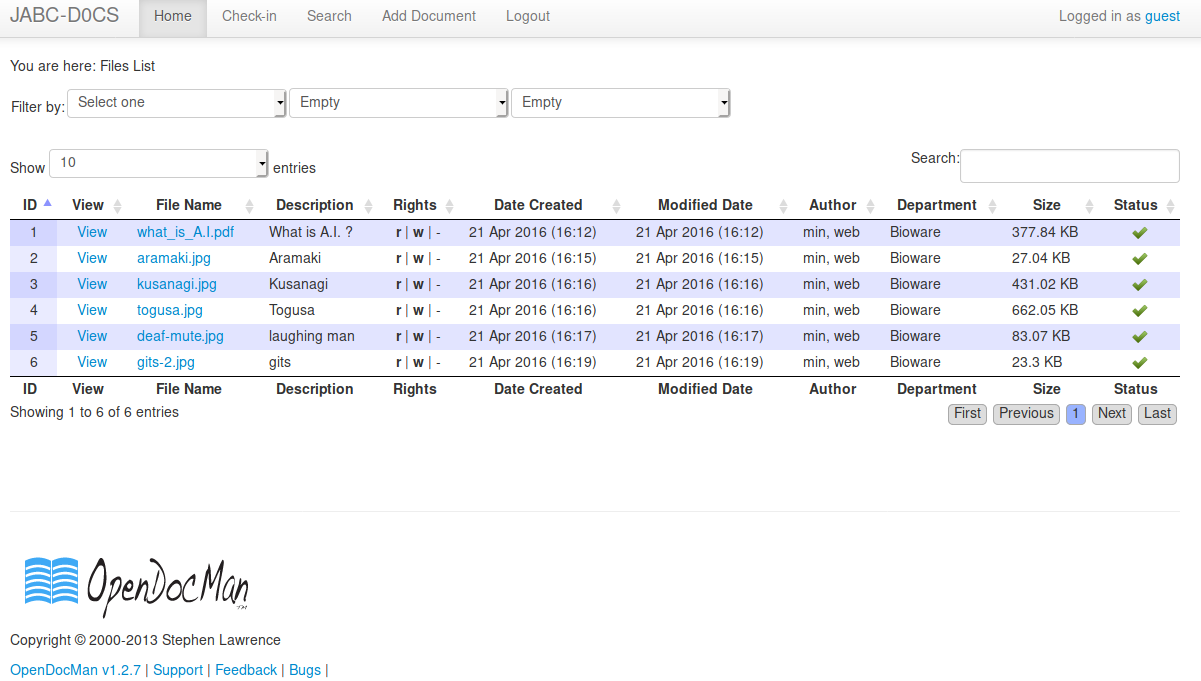Click the OpenDocMan v1.2.7 footer link
Screen dimensions: 1201x681
point(74,670)
